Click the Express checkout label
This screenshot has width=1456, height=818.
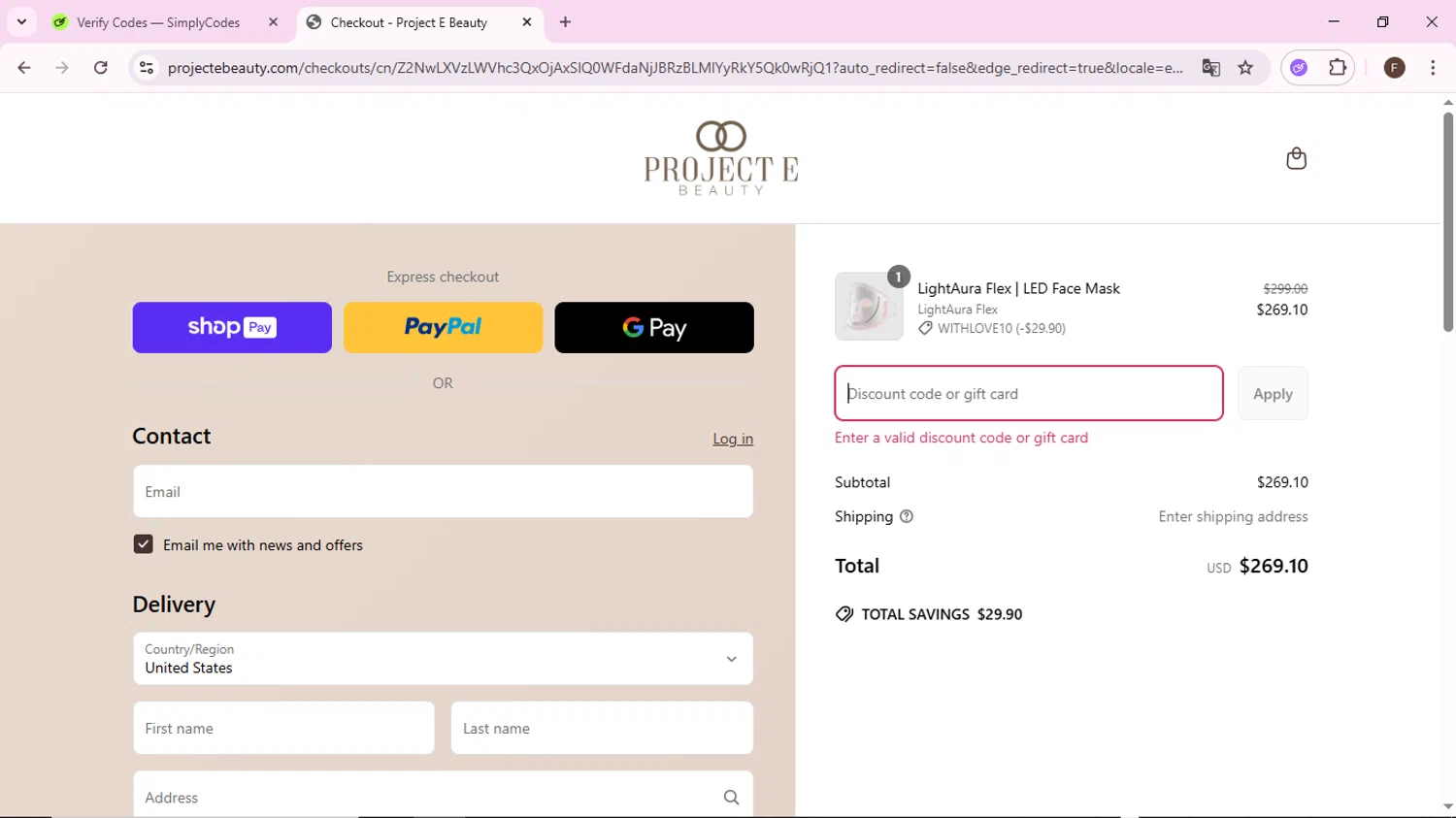click(443, 277)
